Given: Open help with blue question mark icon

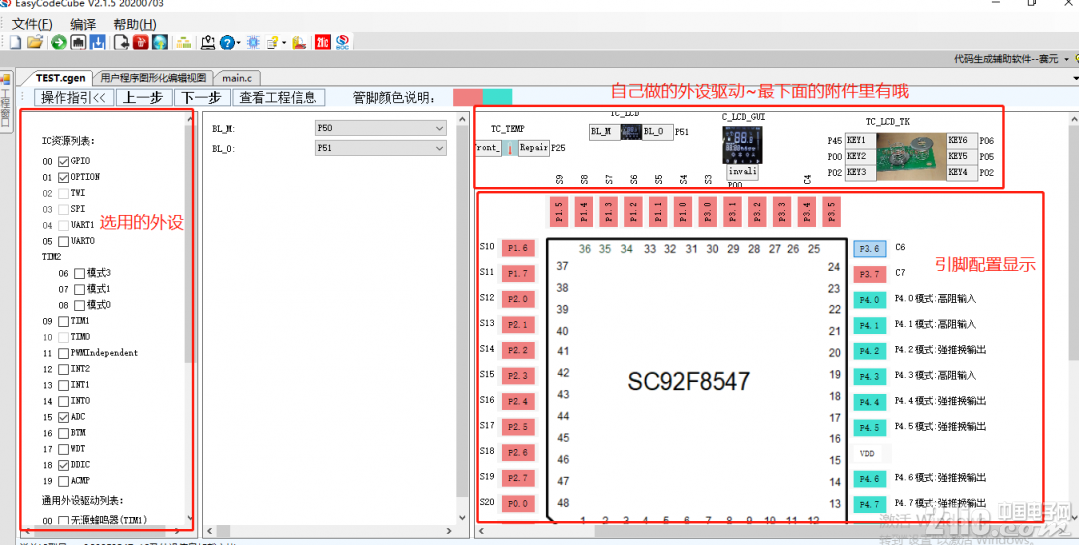Looking at the screenshot, I should [227, 43].
